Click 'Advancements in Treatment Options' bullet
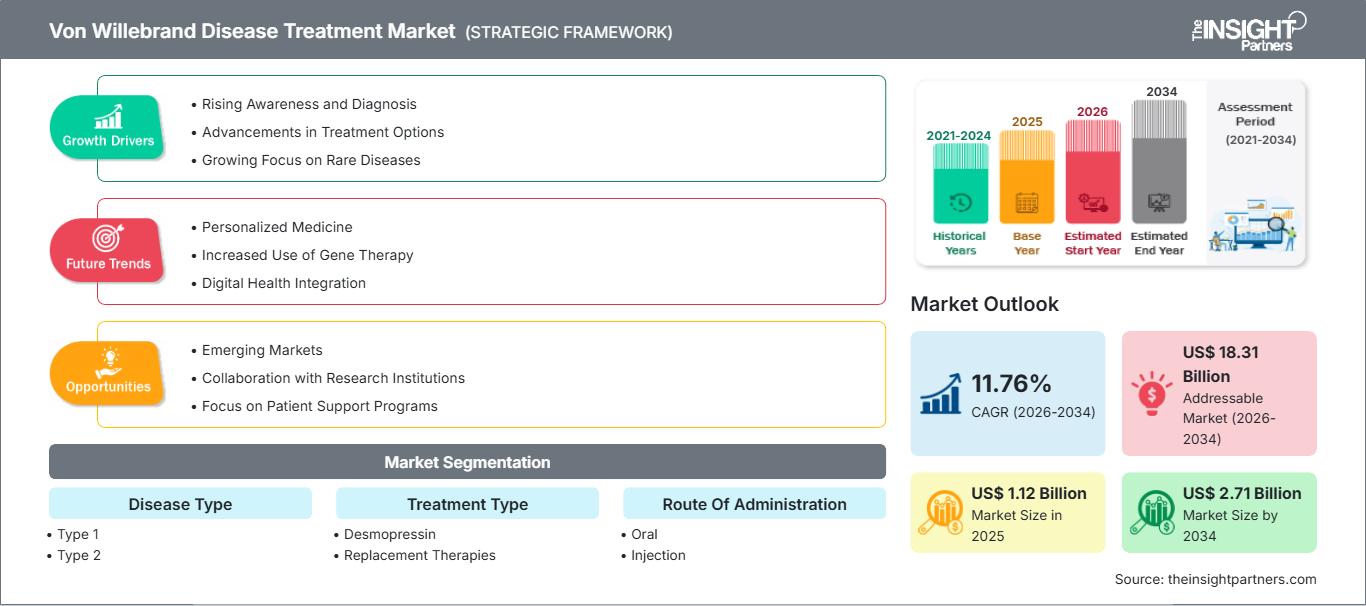 point(322,132)
